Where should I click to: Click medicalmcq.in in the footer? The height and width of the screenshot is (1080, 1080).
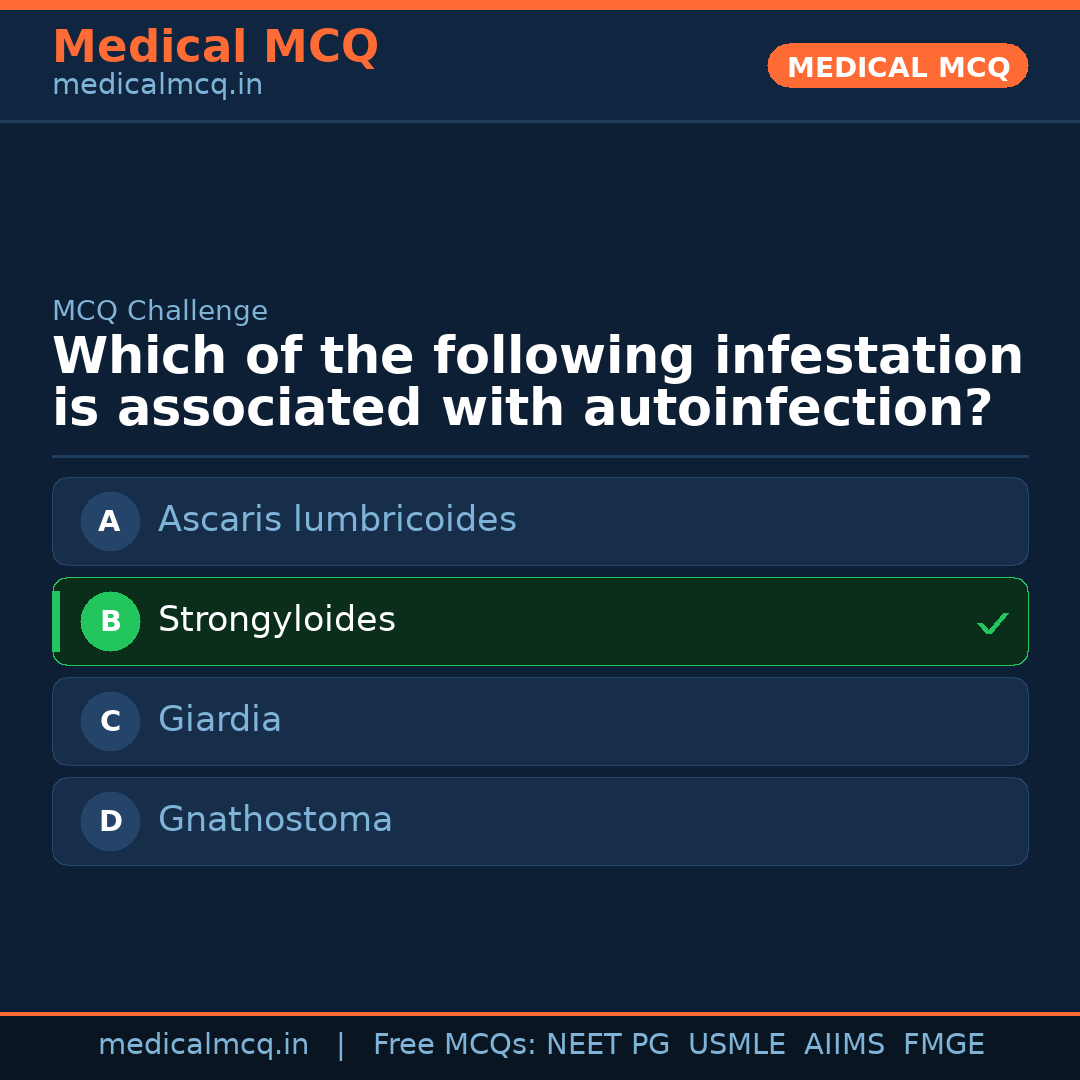pyautogui.click(x=204, y=1044)
